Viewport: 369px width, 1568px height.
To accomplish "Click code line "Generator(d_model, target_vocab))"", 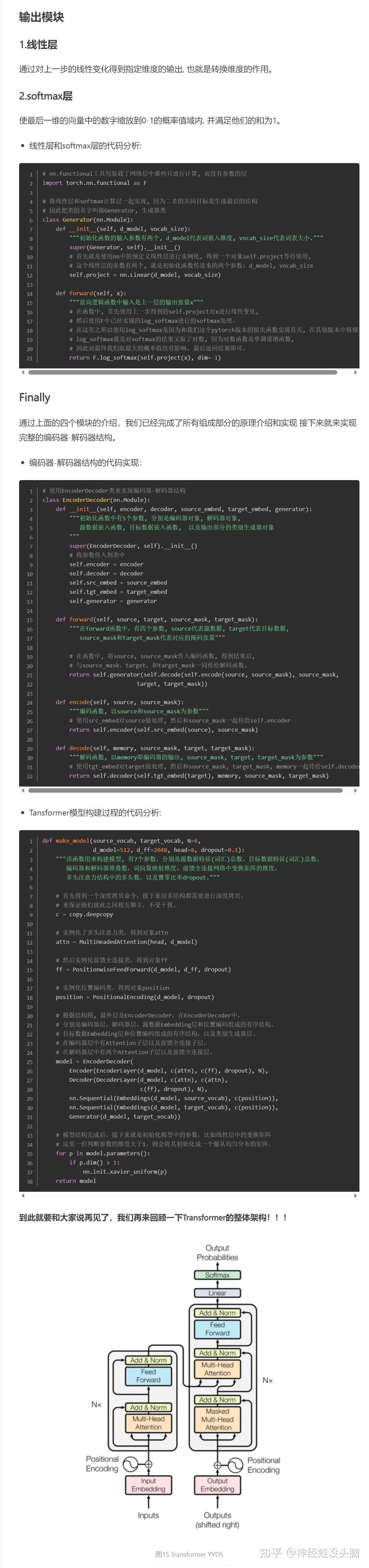I will 125,1116.
